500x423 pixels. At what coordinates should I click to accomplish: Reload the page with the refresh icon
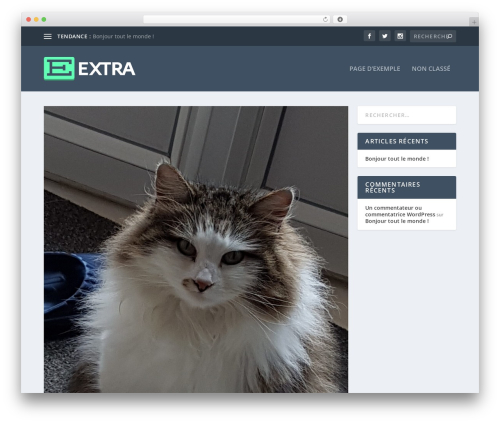click(325, 19)
